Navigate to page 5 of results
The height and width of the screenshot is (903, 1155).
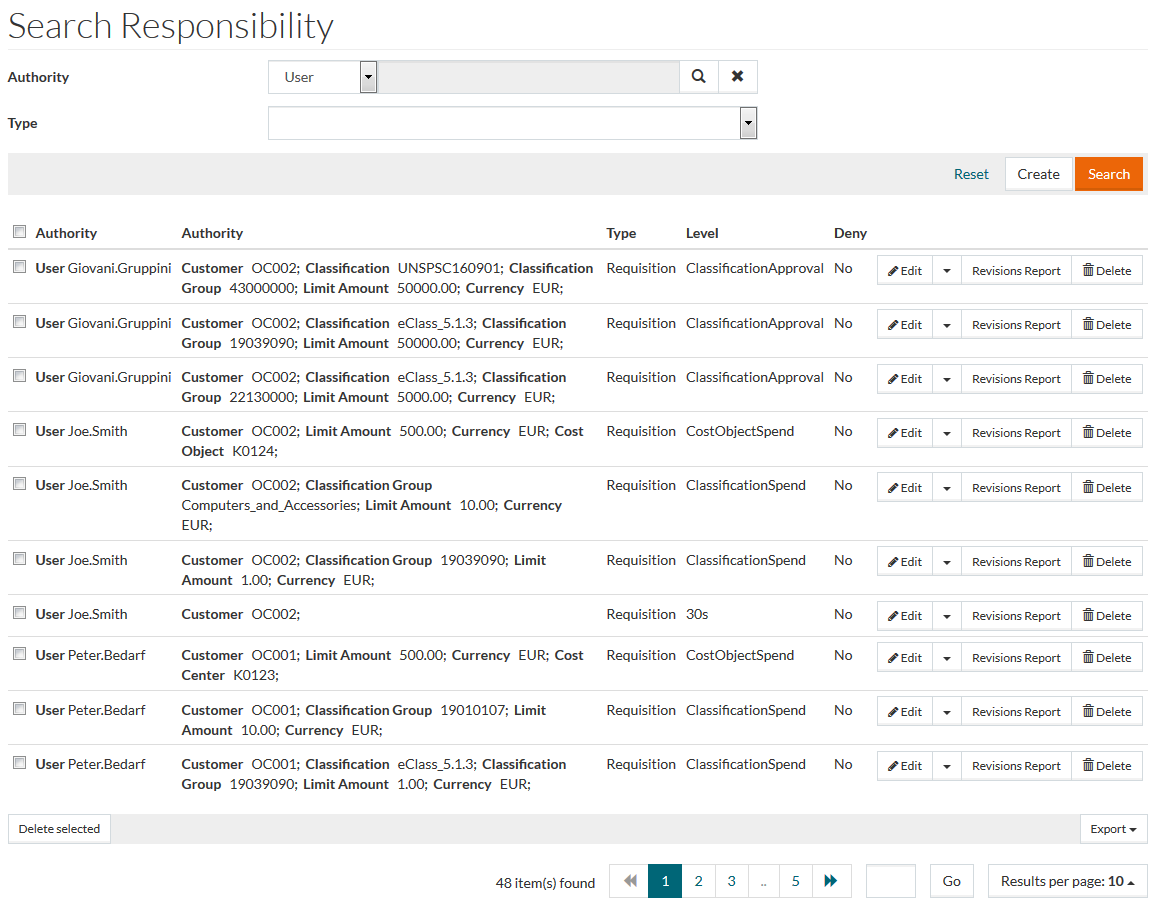click(796, 881)
